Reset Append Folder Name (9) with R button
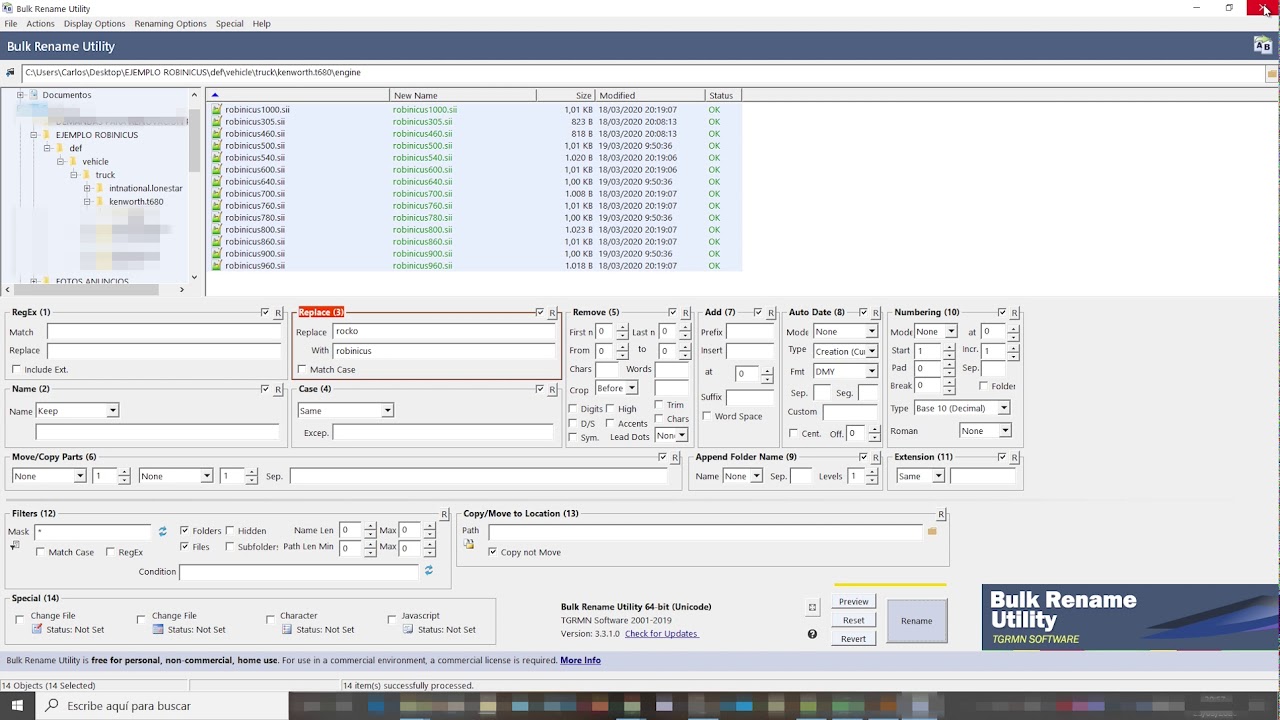Screen dimensions: 1280x720 click(876, 458)
